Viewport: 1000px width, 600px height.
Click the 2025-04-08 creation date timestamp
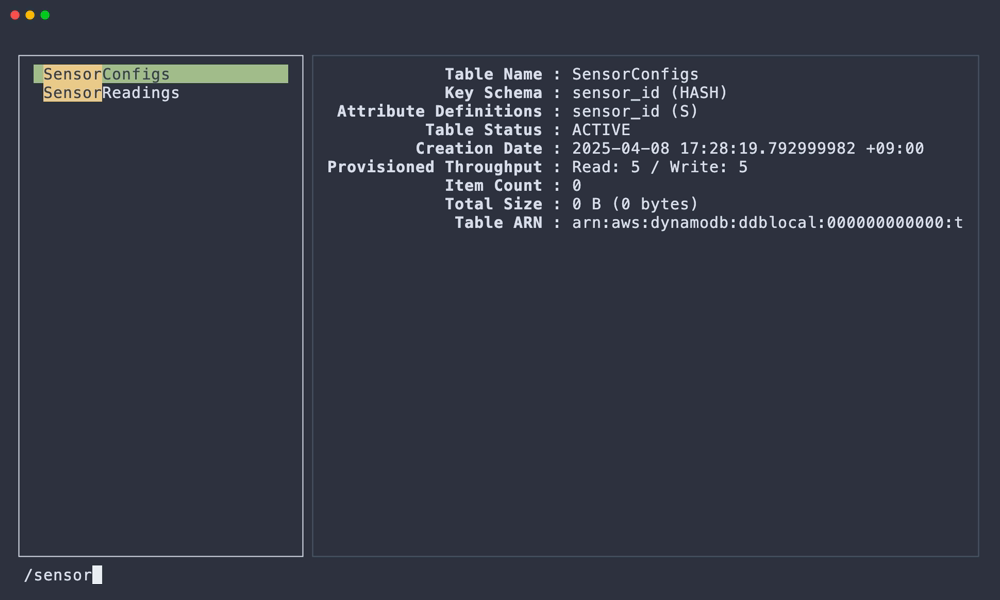(x=747, y=149)
